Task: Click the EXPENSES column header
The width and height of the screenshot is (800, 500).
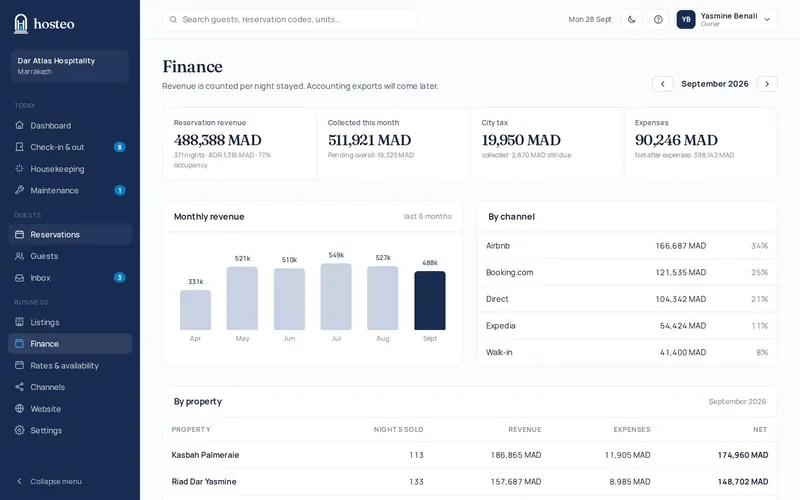Action: [632, 430]
